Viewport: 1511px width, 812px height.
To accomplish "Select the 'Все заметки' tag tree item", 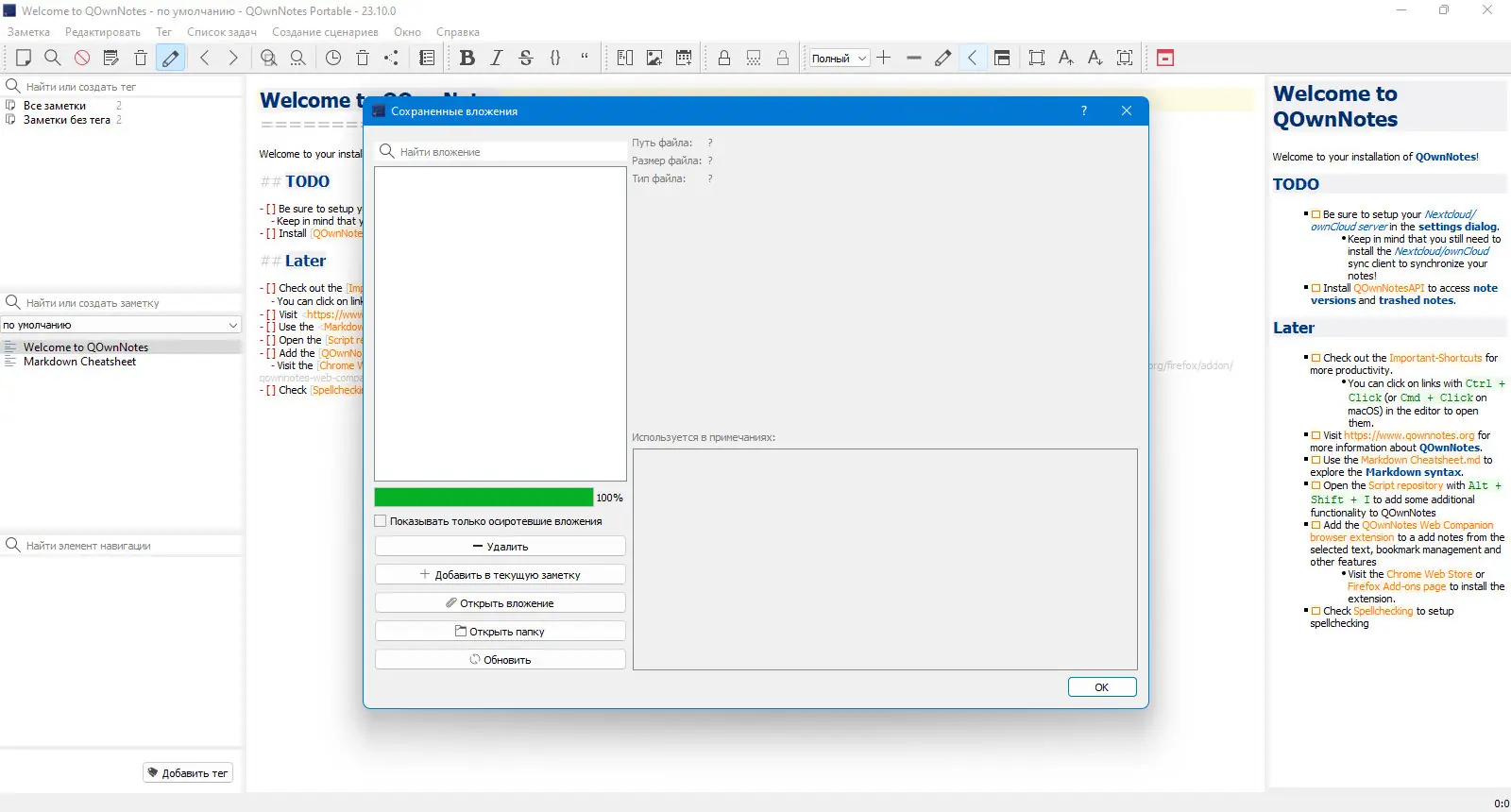I will [55, 106].
